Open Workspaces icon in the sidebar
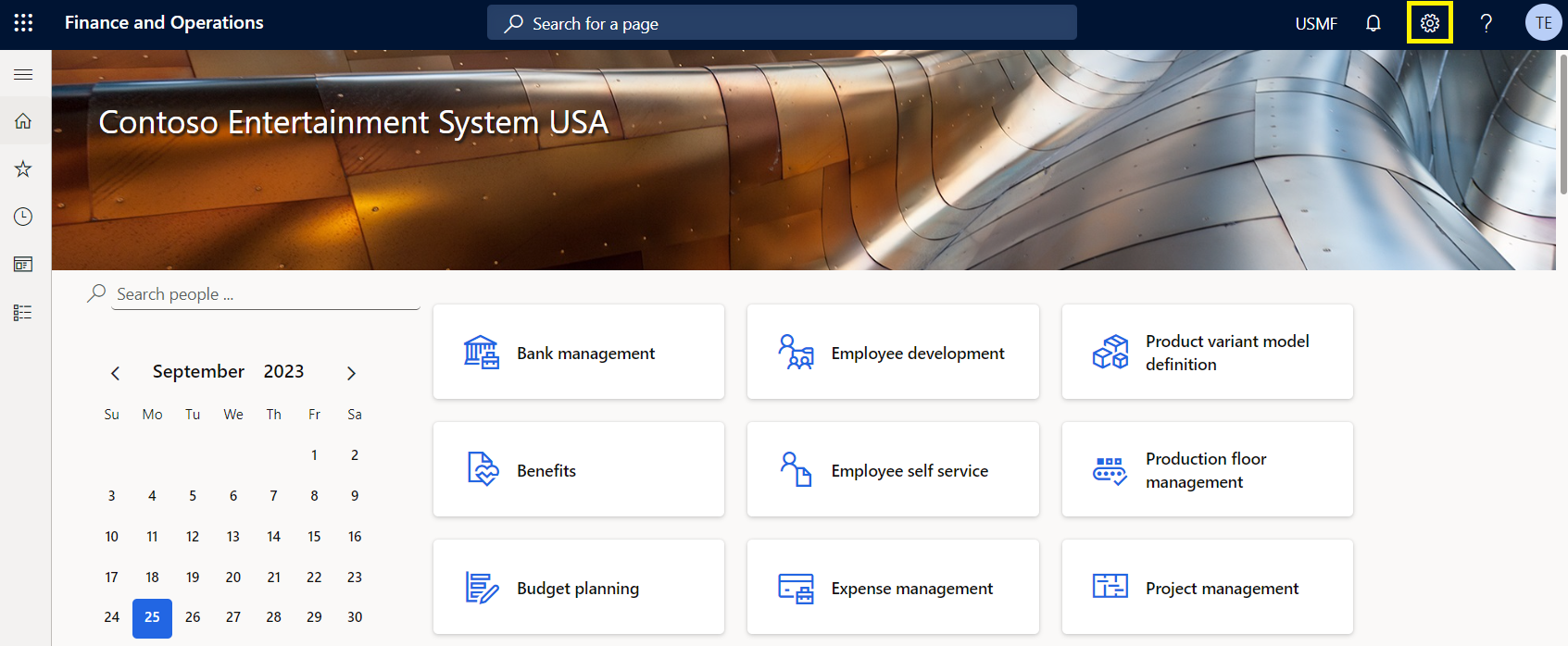Screen dimensions: 1568x646 pyautogui.click(x=23, y=265)
